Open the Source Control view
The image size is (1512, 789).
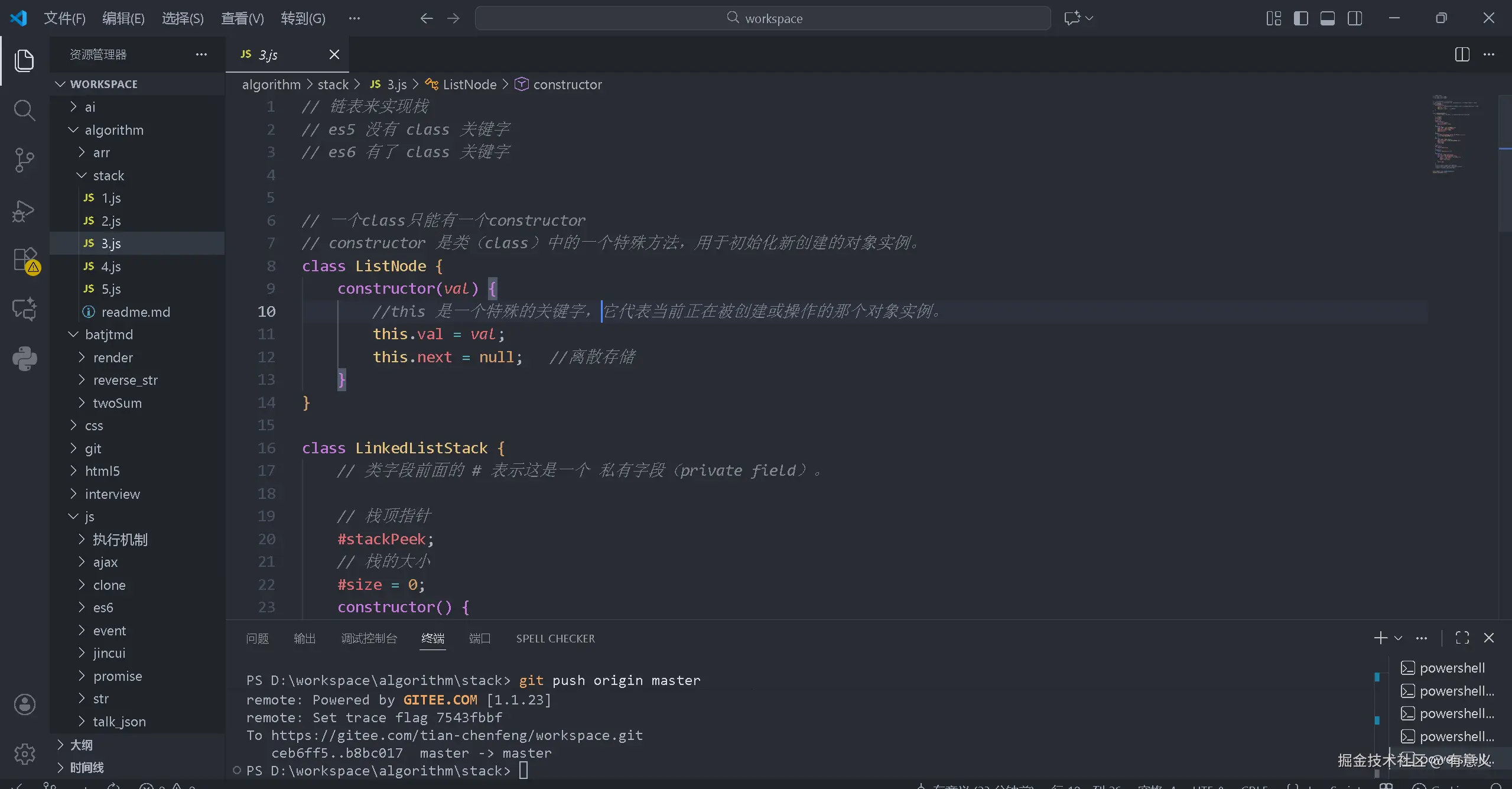(24, 160)
